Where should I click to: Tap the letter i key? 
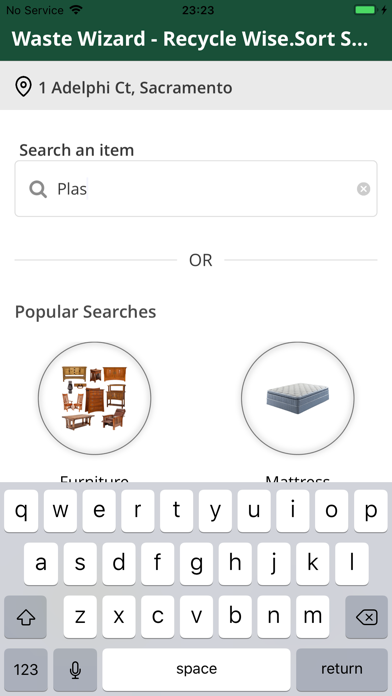click(293, 511)
